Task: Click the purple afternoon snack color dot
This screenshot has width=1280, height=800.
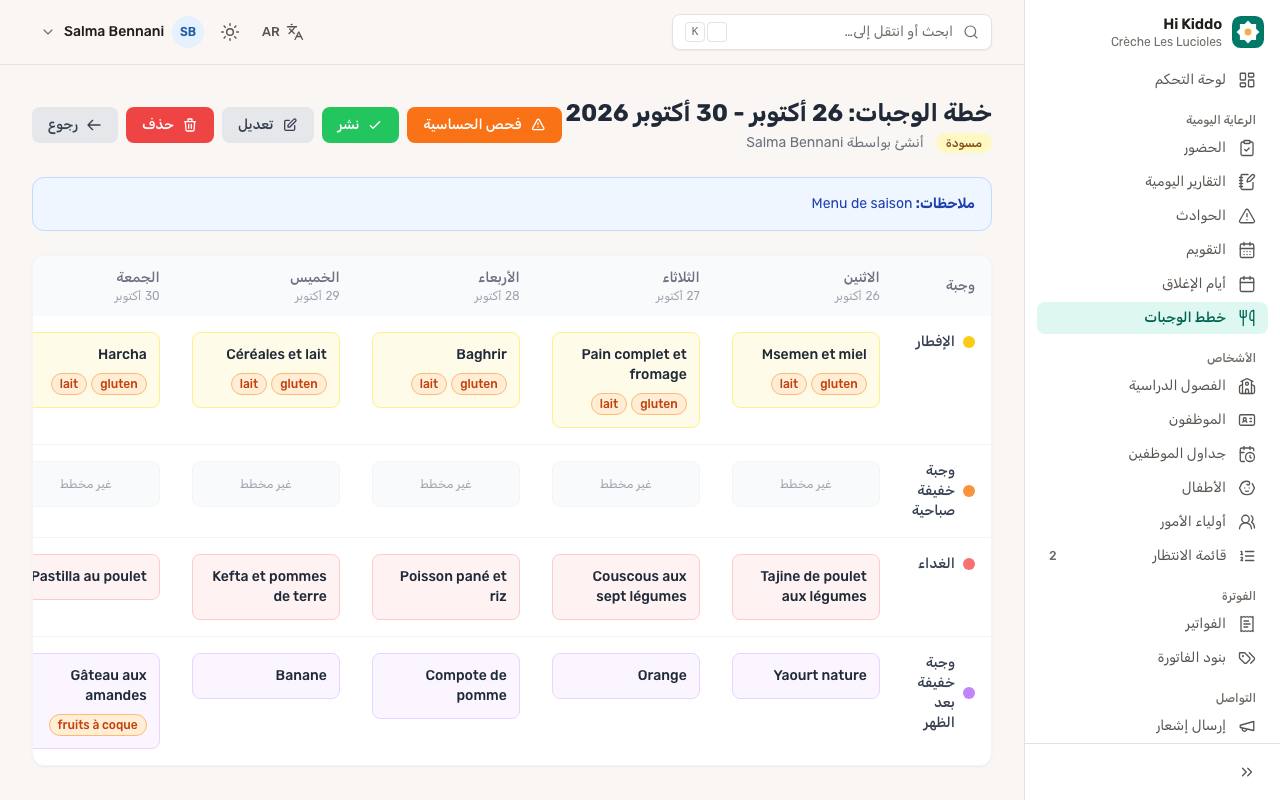Action: click(969, 693)
